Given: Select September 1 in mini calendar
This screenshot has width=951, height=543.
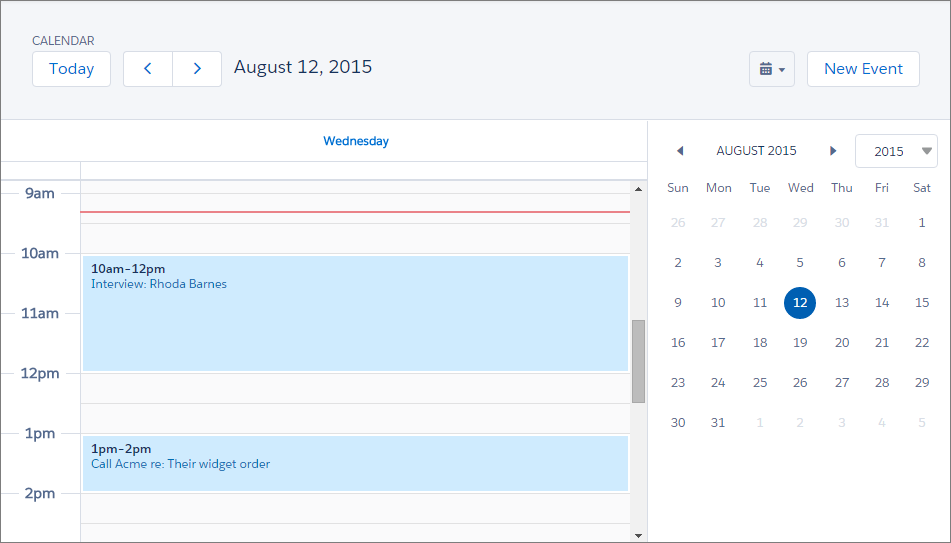Looking at the screenshot, I should pyautogui.click(x=760, y=423).
